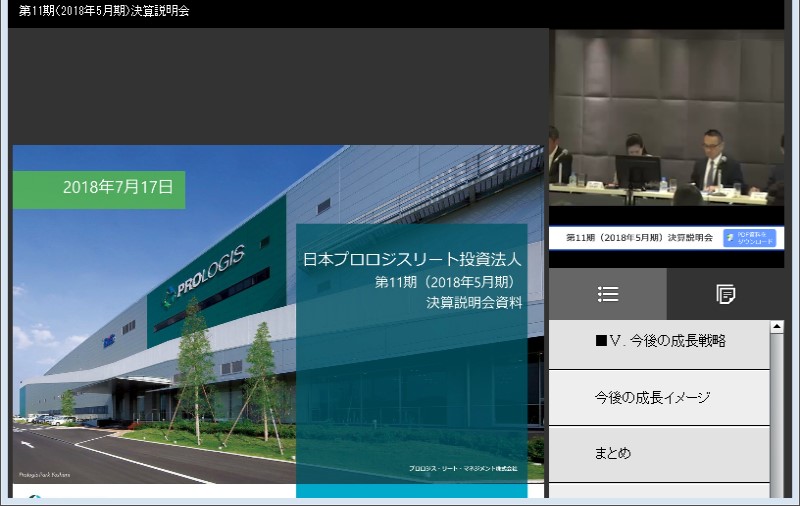Viewport: 800px width, 506px height.
Task: Select the 今後の成長イメージ chapter
Action: pos(659,397)
